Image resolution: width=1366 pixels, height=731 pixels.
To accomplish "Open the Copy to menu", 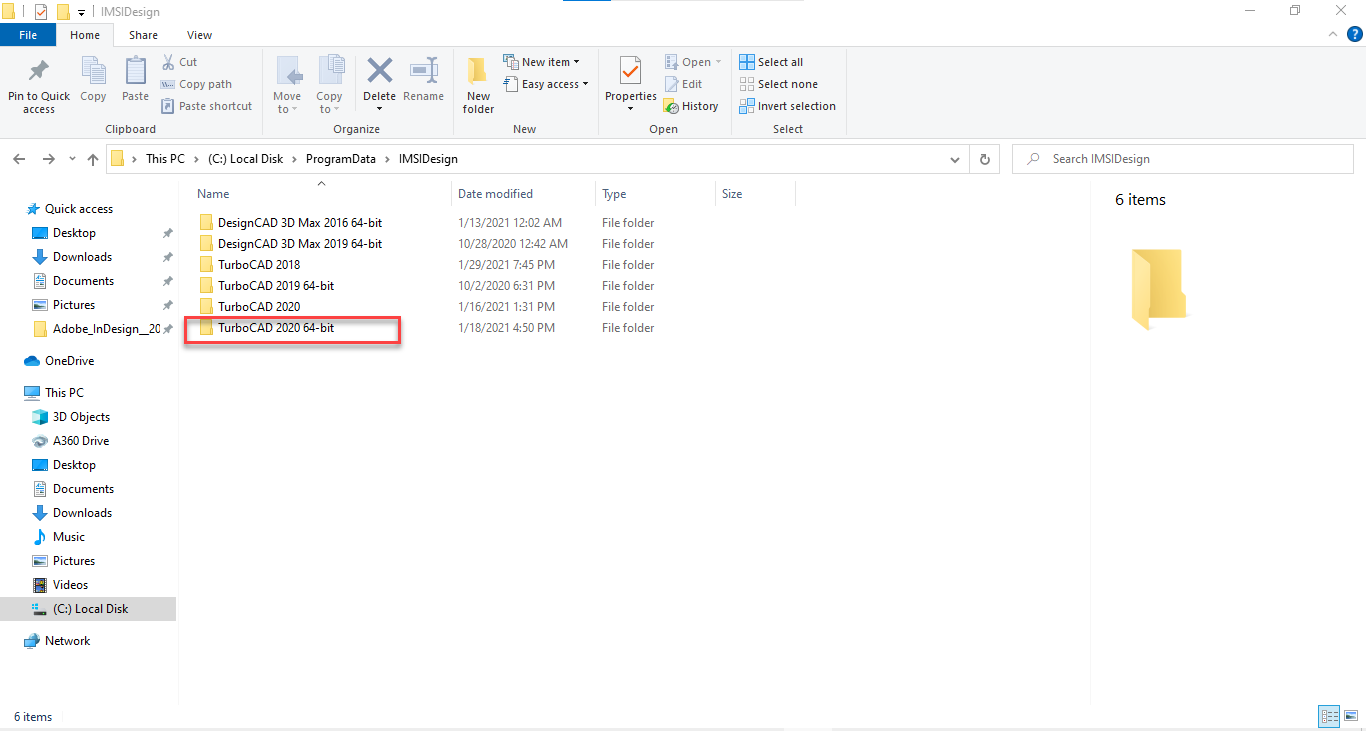I will [x=330, y=84].
